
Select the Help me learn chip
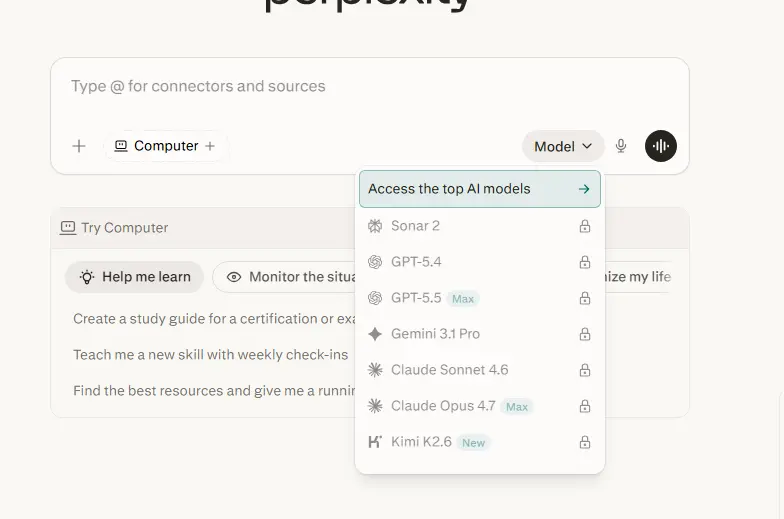134,277
